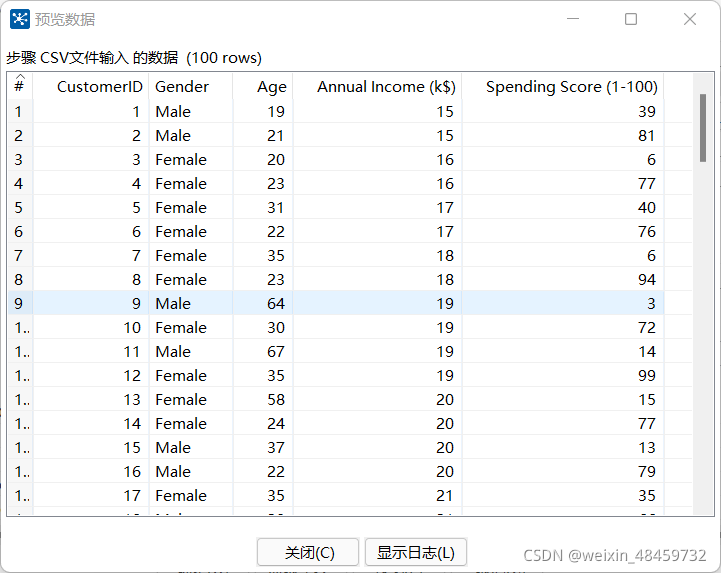Sort by the CustomerID column header

[91, 86]
